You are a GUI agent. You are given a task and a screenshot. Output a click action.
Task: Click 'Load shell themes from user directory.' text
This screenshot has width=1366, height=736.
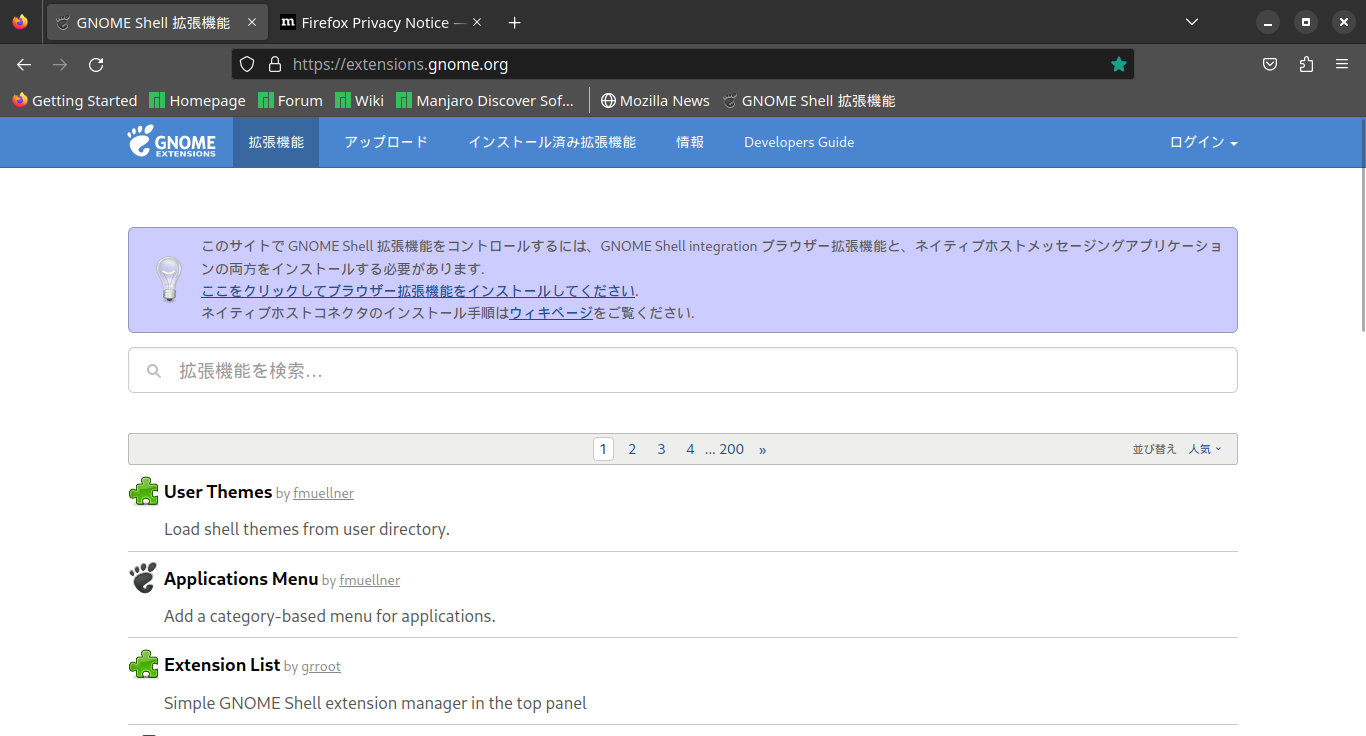[x=307, y=529]
